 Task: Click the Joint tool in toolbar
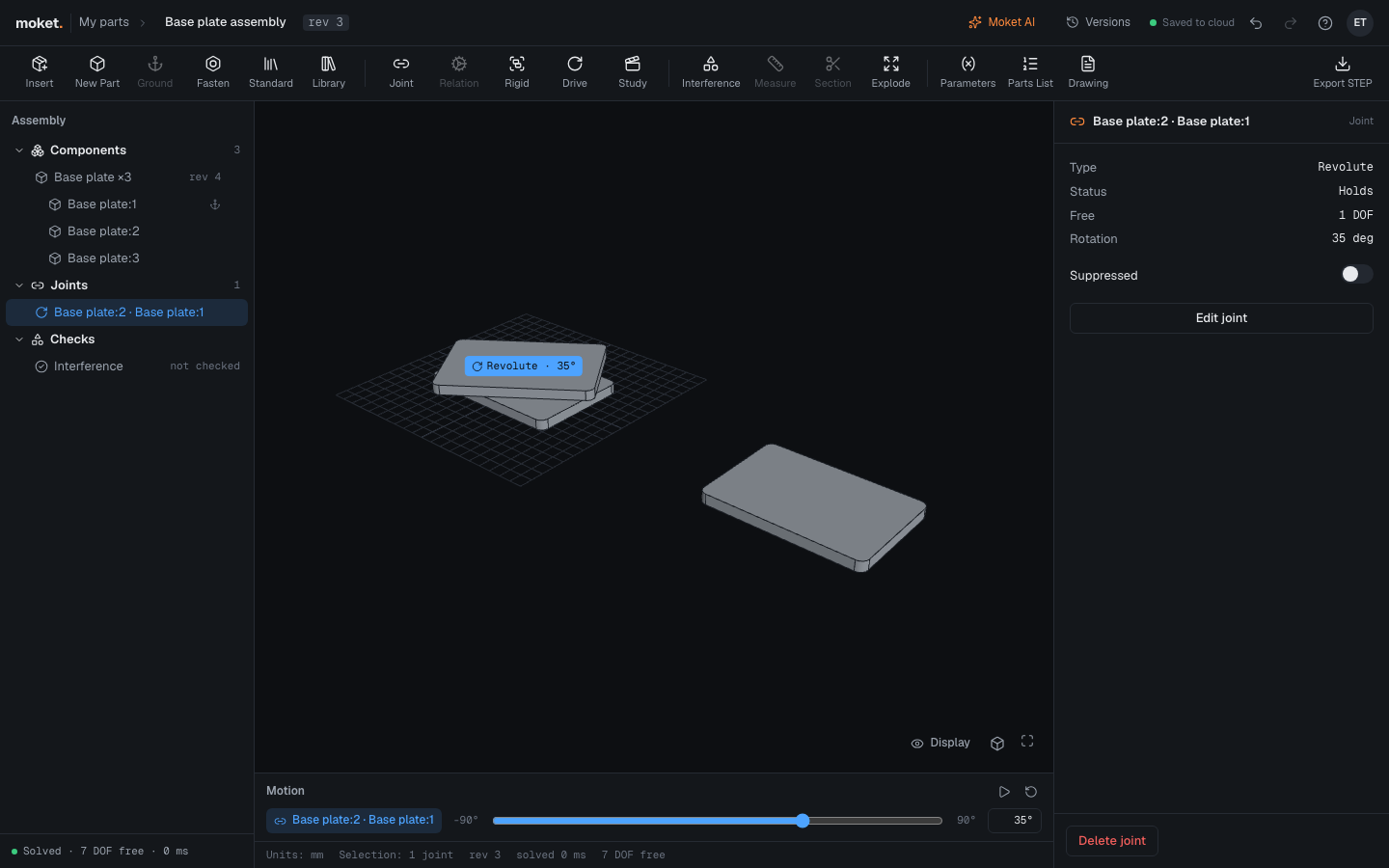401,72
